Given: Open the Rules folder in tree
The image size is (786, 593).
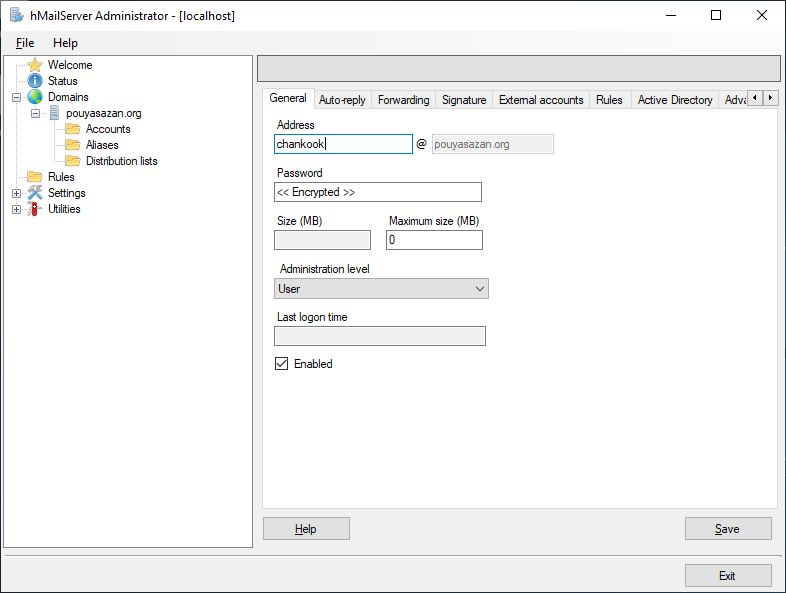Looking at the screenshot, I should click(35, 177).
